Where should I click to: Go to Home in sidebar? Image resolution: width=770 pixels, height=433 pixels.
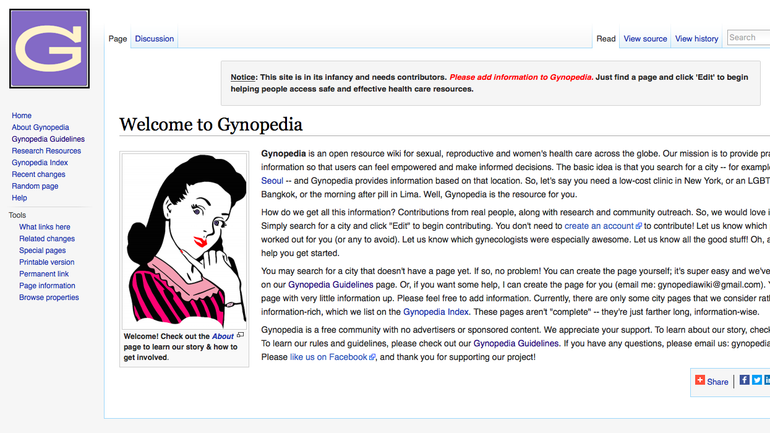coord(22,115)
